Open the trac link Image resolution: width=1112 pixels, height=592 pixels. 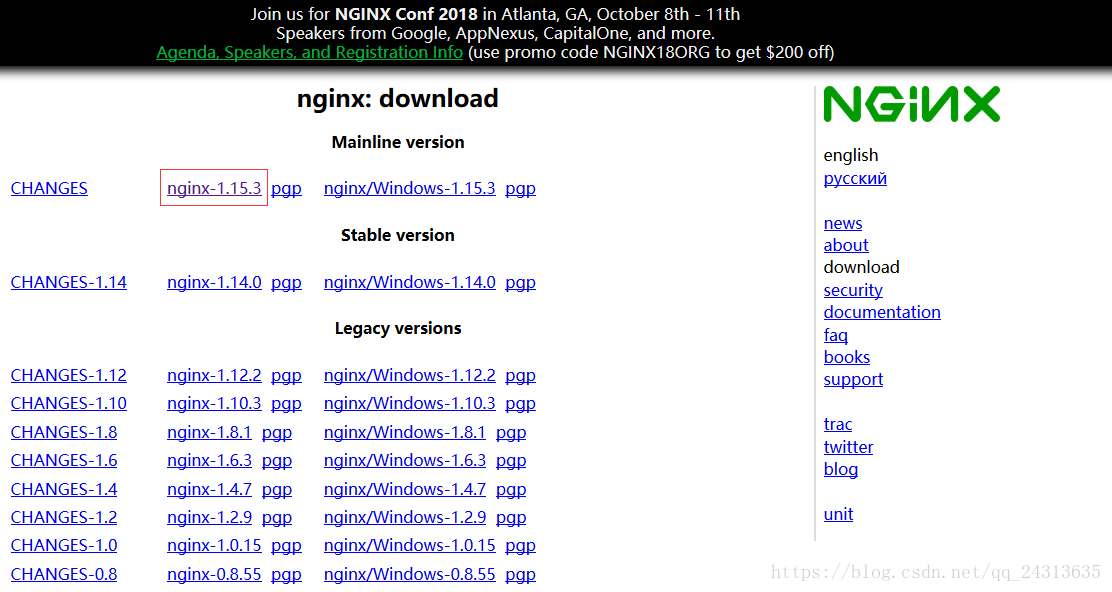point(838,425)
